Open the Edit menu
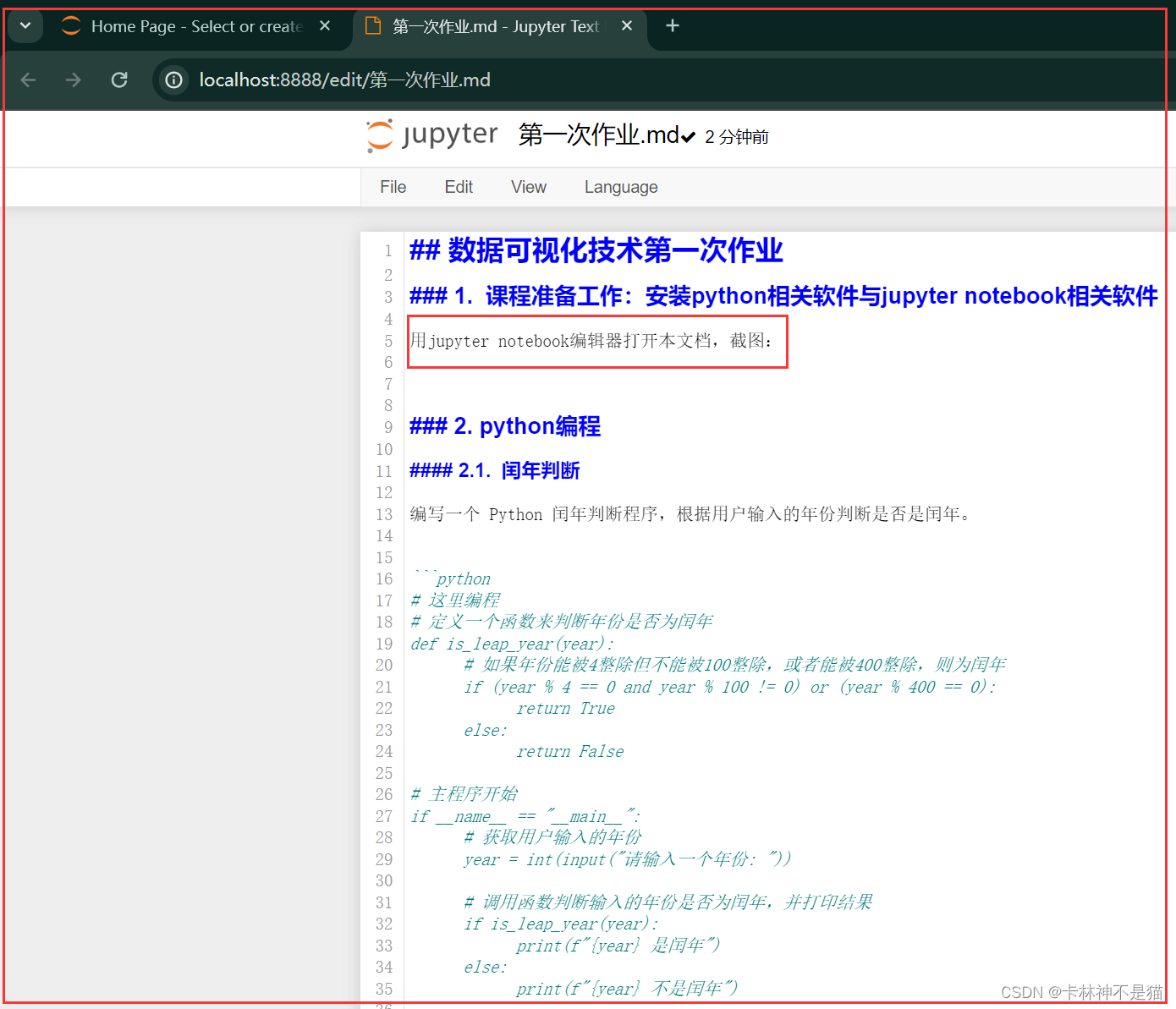 click(459, 187)
